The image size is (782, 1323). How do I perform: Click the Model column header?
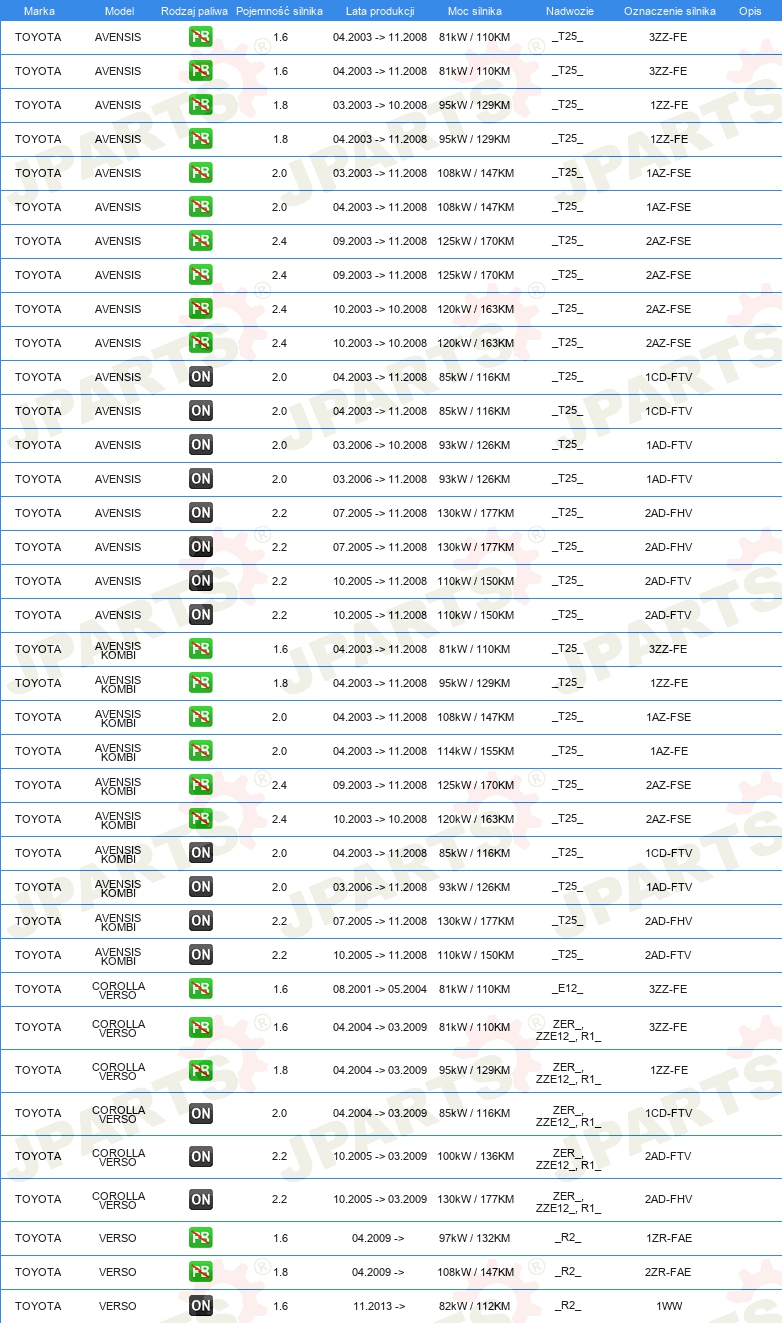coord(119,11)
